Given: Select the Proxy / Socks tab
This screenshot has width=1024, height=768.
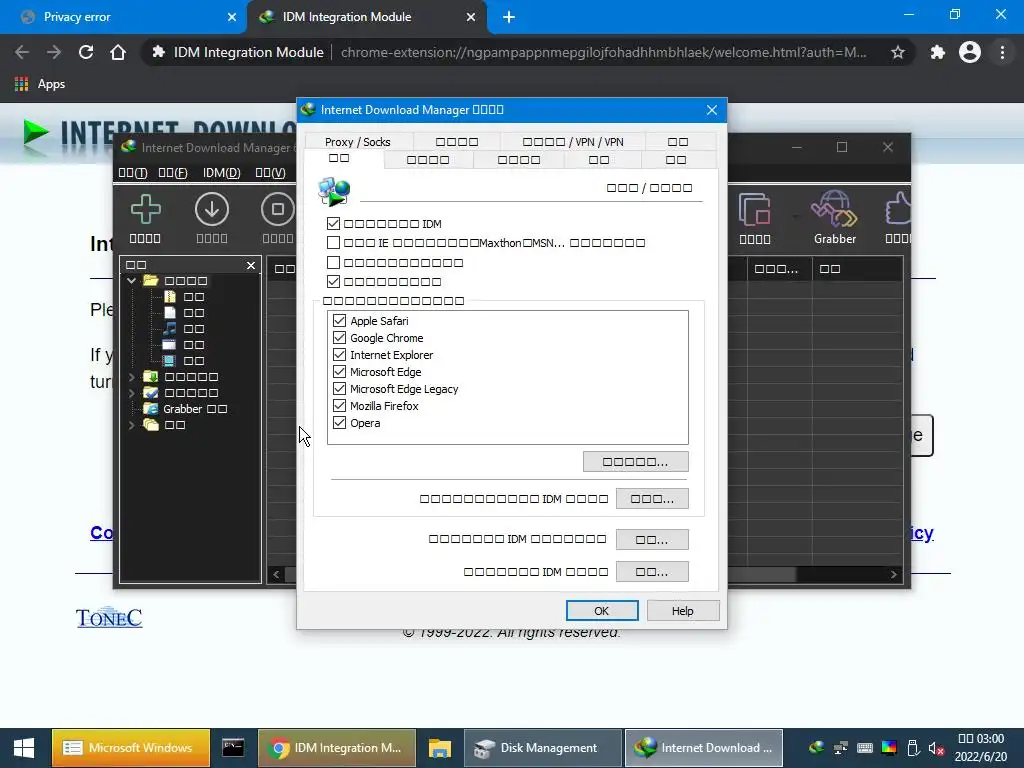Looking at the screenshot, I should coord(357,142).
